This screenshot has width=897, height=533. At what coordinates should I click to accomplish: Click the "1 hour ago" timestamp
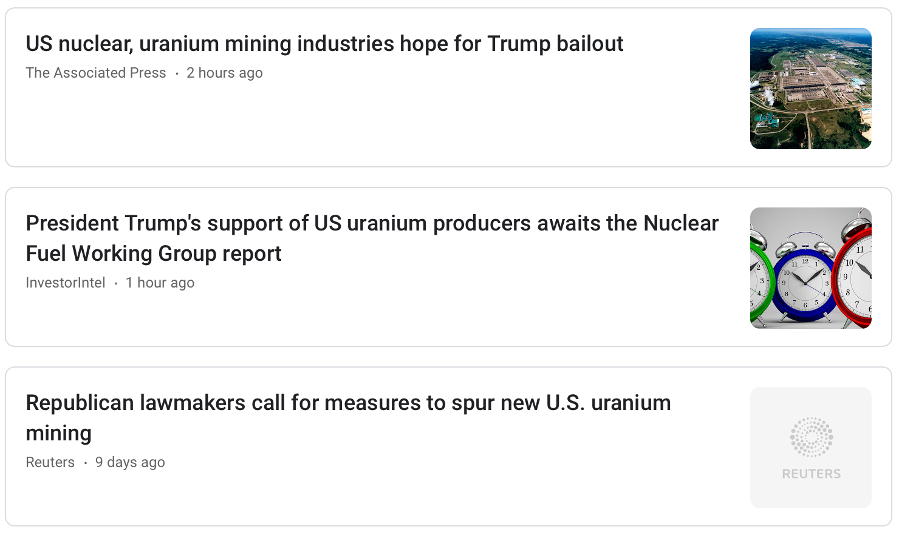[x=160, y=283]
